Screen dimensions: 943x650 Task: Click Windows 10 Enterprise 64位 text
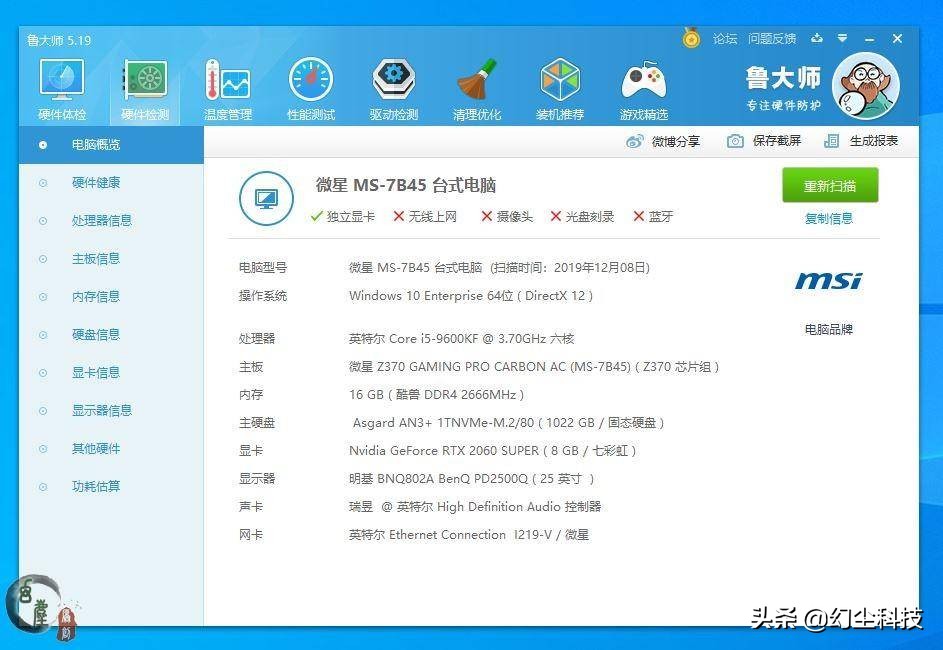(x=471, y=296)
